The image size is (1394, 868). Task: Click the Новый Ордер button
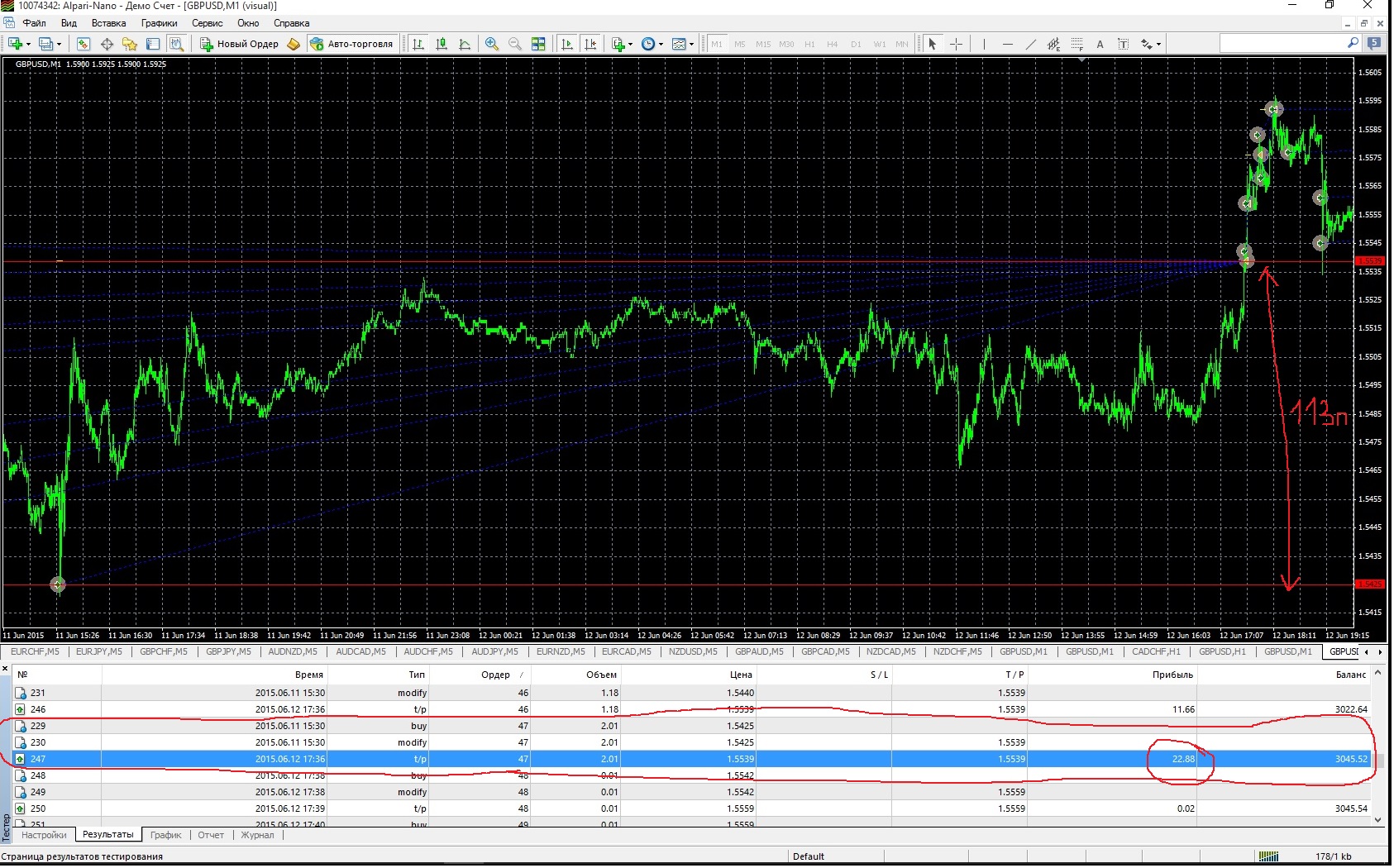click(240, 44)
